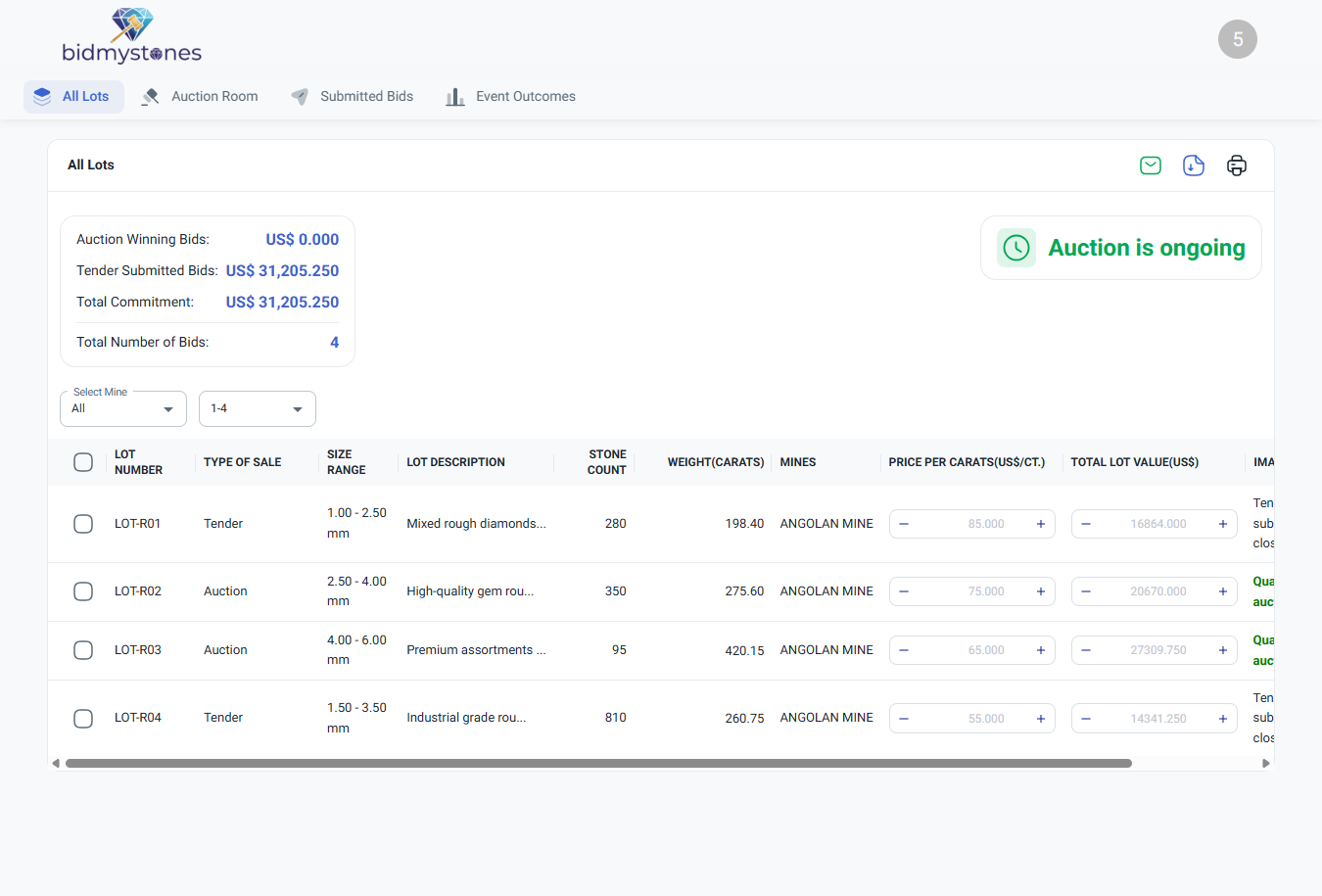This screenshot has width=1322, height=896.
Task: Increase price per carat for LOT-R01
Action: coord(1041,524)
